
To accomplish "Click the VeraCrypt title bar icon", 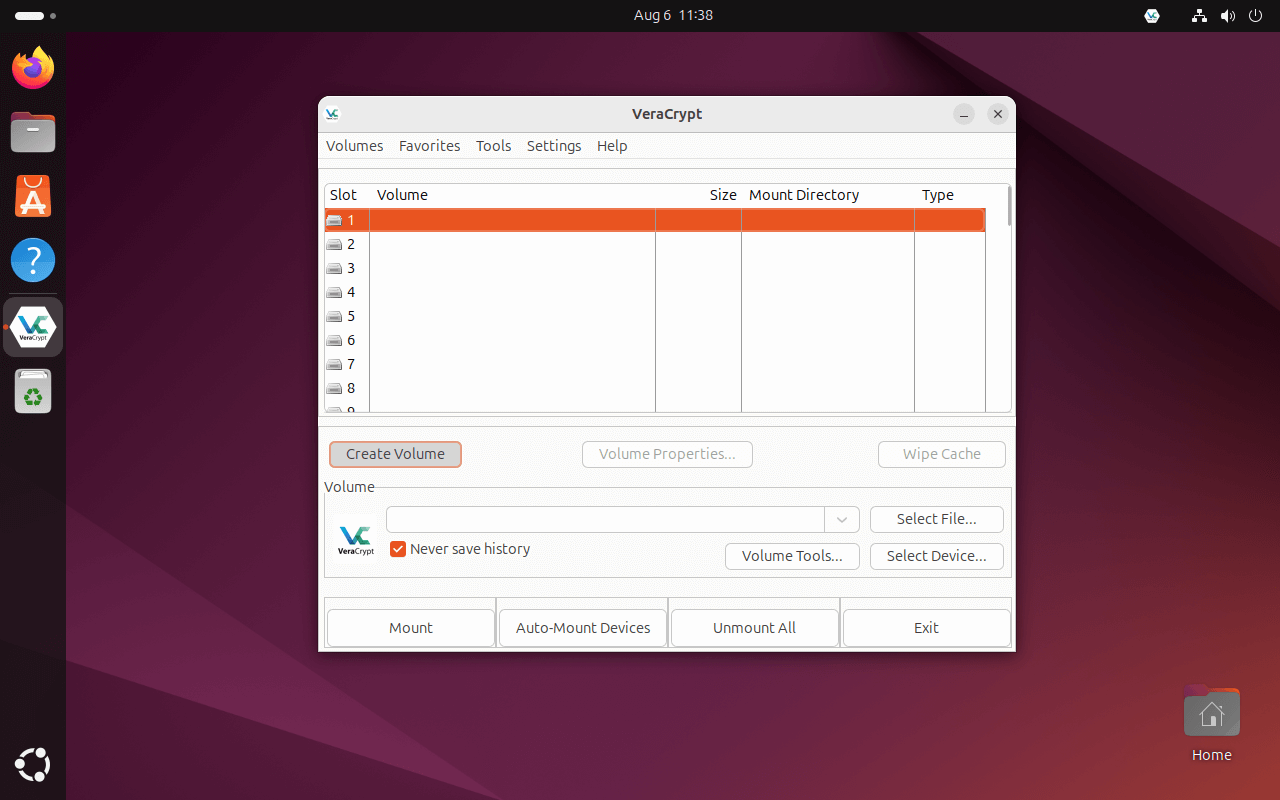I will (x=332, y=114).
